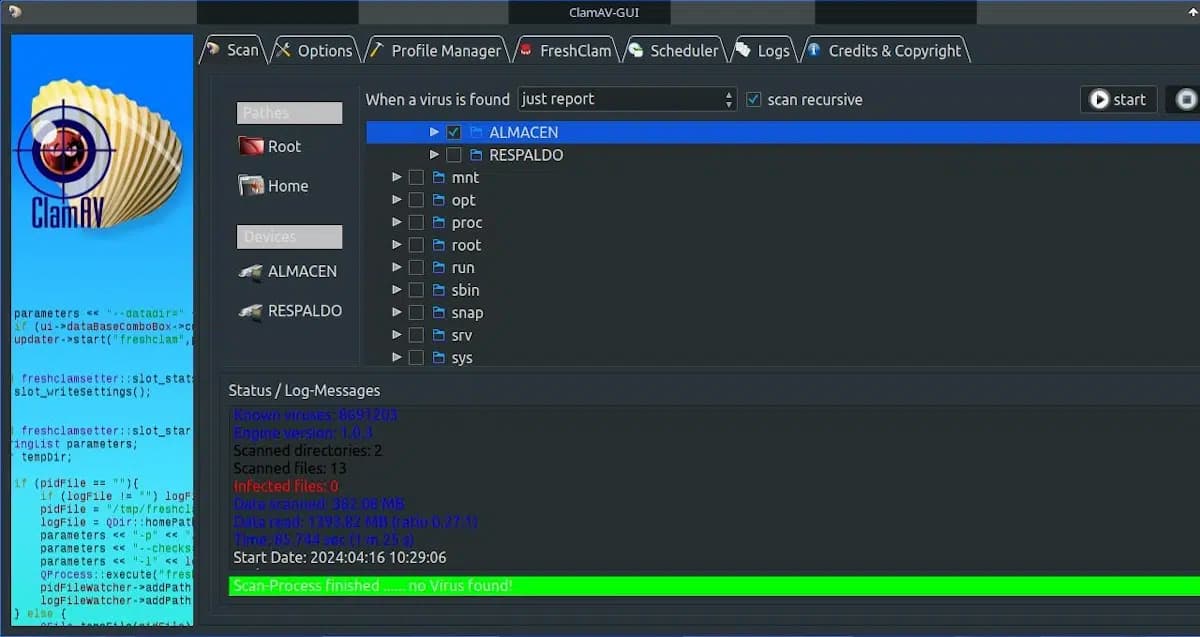Switch to the FreshClam tab
Image resolution: width=1200 pixels, height=637 pixels.
click(565, 51)
